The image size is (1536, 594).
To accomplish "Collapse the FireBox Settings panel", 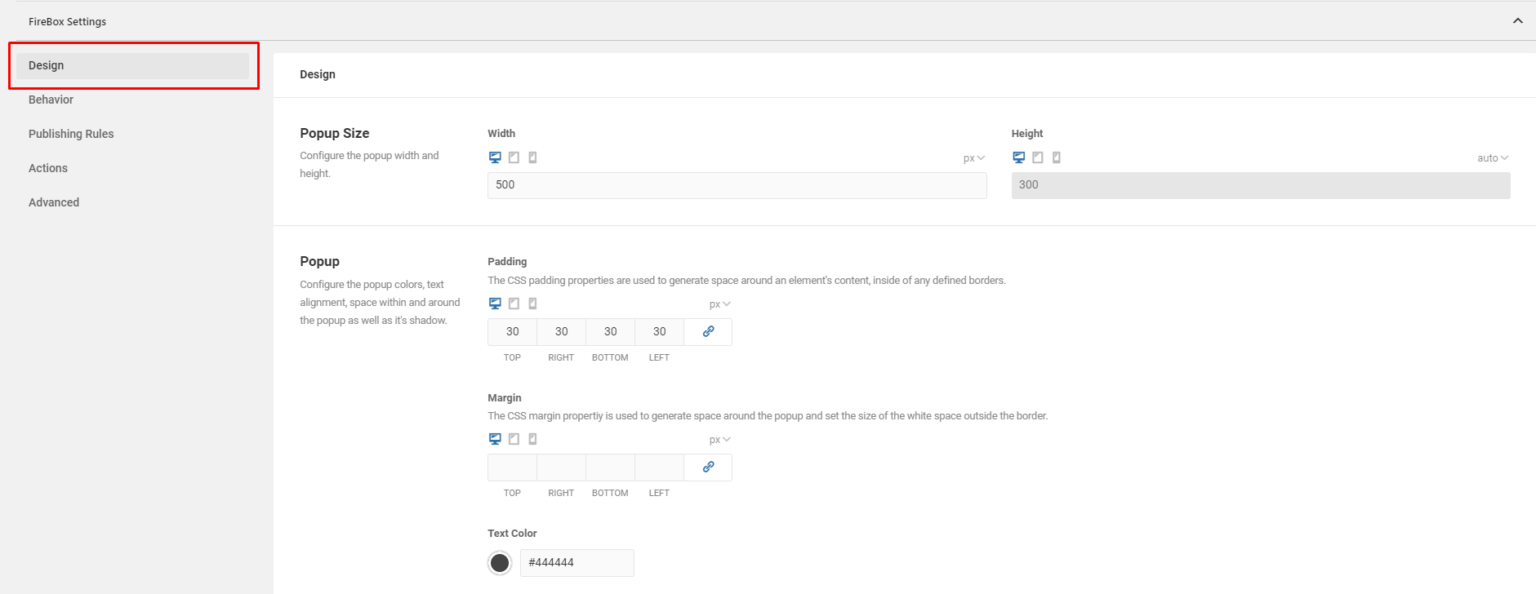I will (x=1518, y=19).
